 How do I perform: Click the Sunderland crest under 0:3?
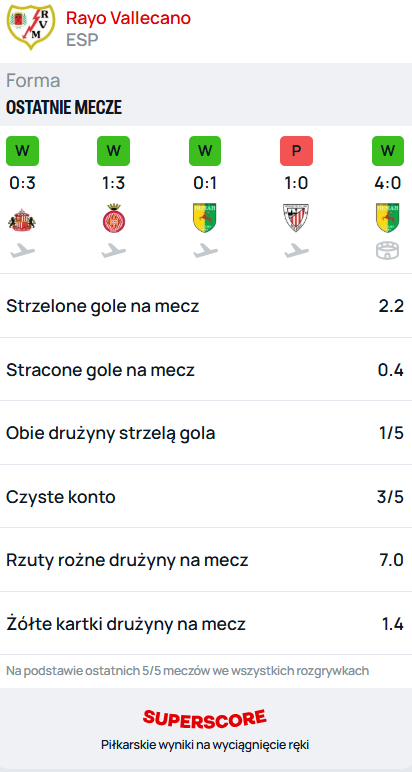(22, 218)
